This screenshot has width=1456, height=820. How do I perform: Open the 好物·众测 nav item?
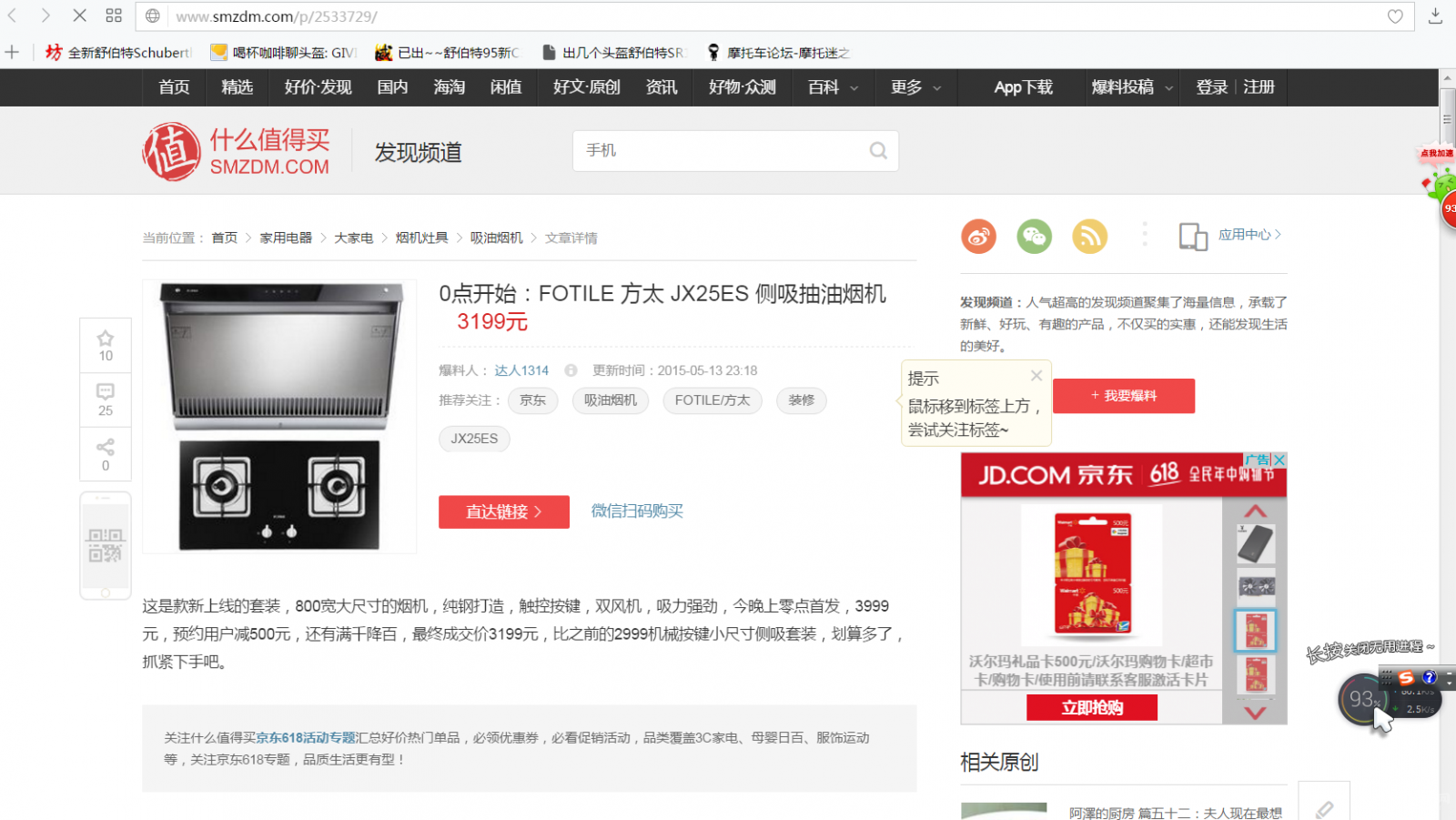pos(743,87)
